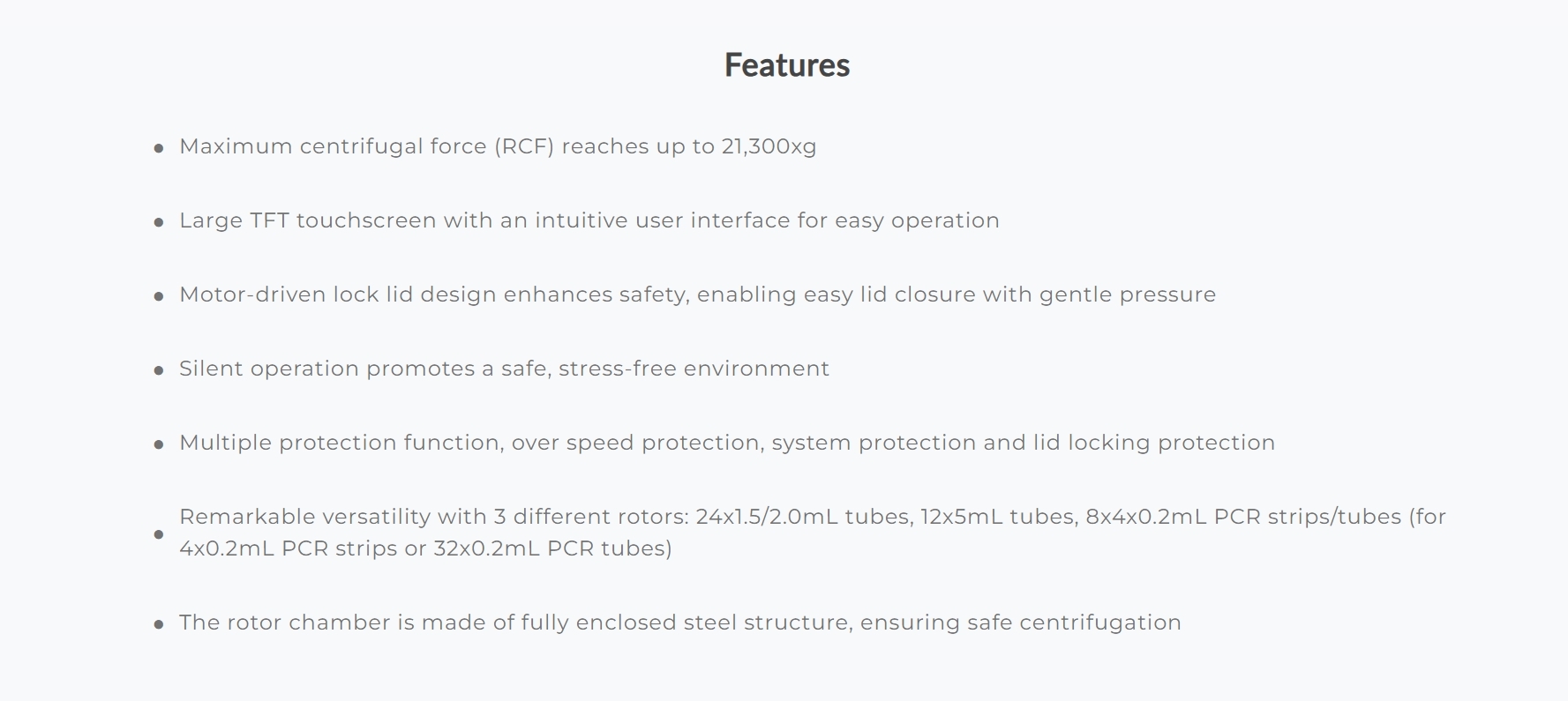The height and width of the screenshot is (701, 1568).
Task: Click the bullet before Motor-driven lock lid
Action: coord(159,296)
